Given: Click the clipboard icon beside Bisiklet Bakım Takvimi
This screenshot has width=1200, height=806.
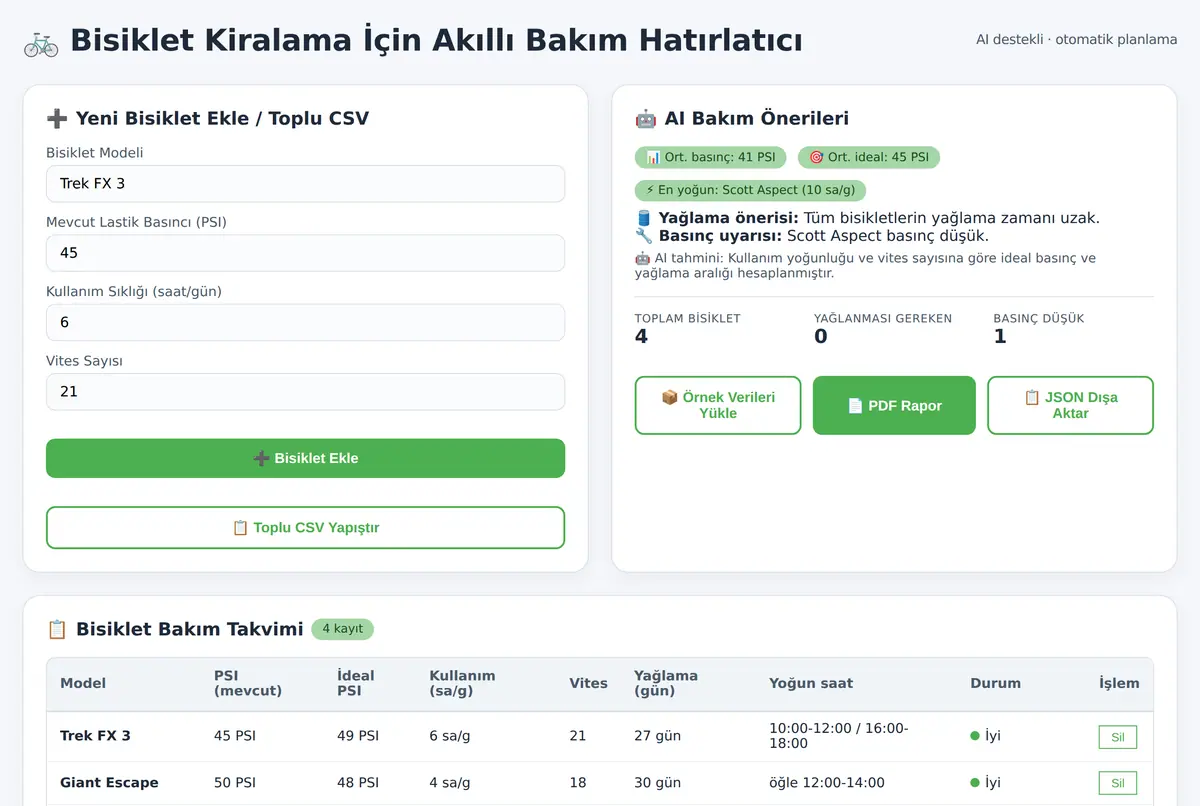Looking at the screenshot, I should (57, 629).
